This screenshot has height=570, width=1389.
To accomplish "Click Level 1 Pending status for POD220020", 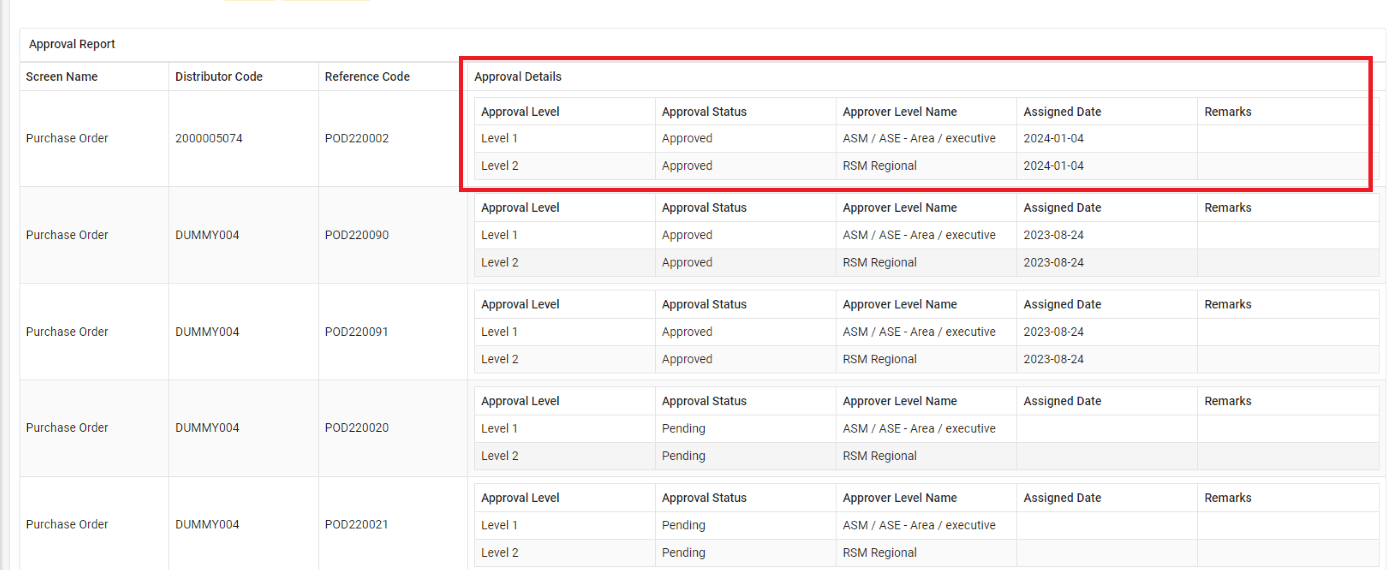I will point(684,428).
